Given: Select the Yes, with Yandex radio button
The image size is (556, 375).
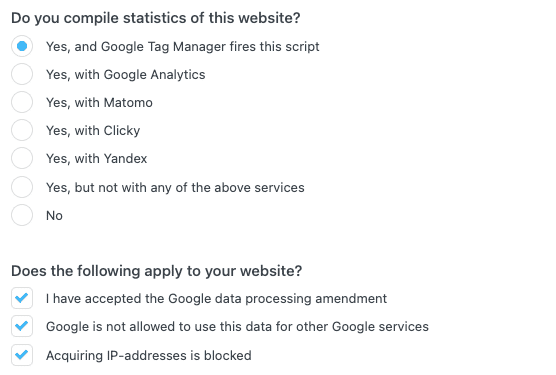Looking at the screenshot, I should [x=22, y=158].
